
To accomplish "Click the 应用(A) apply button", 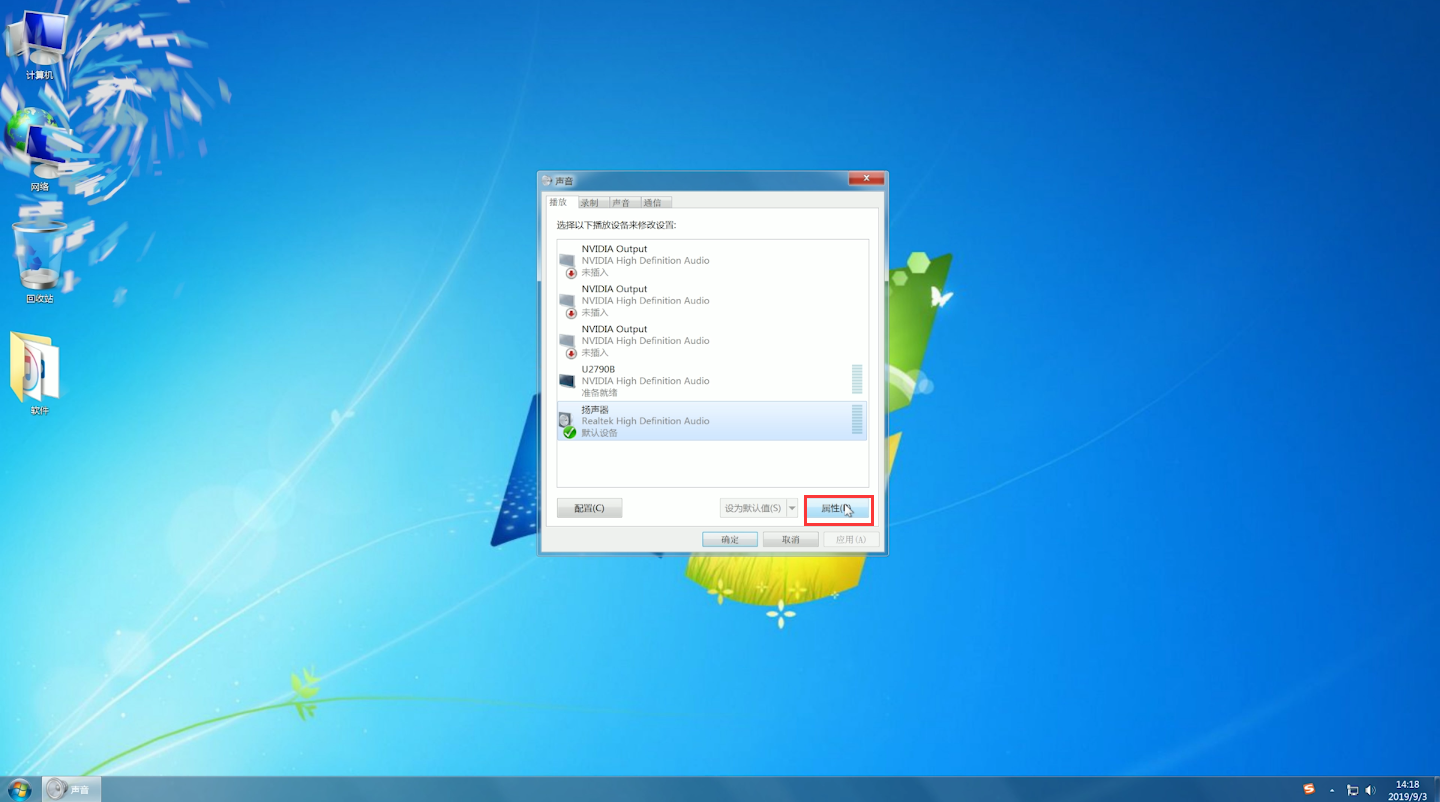I will 851,539.
